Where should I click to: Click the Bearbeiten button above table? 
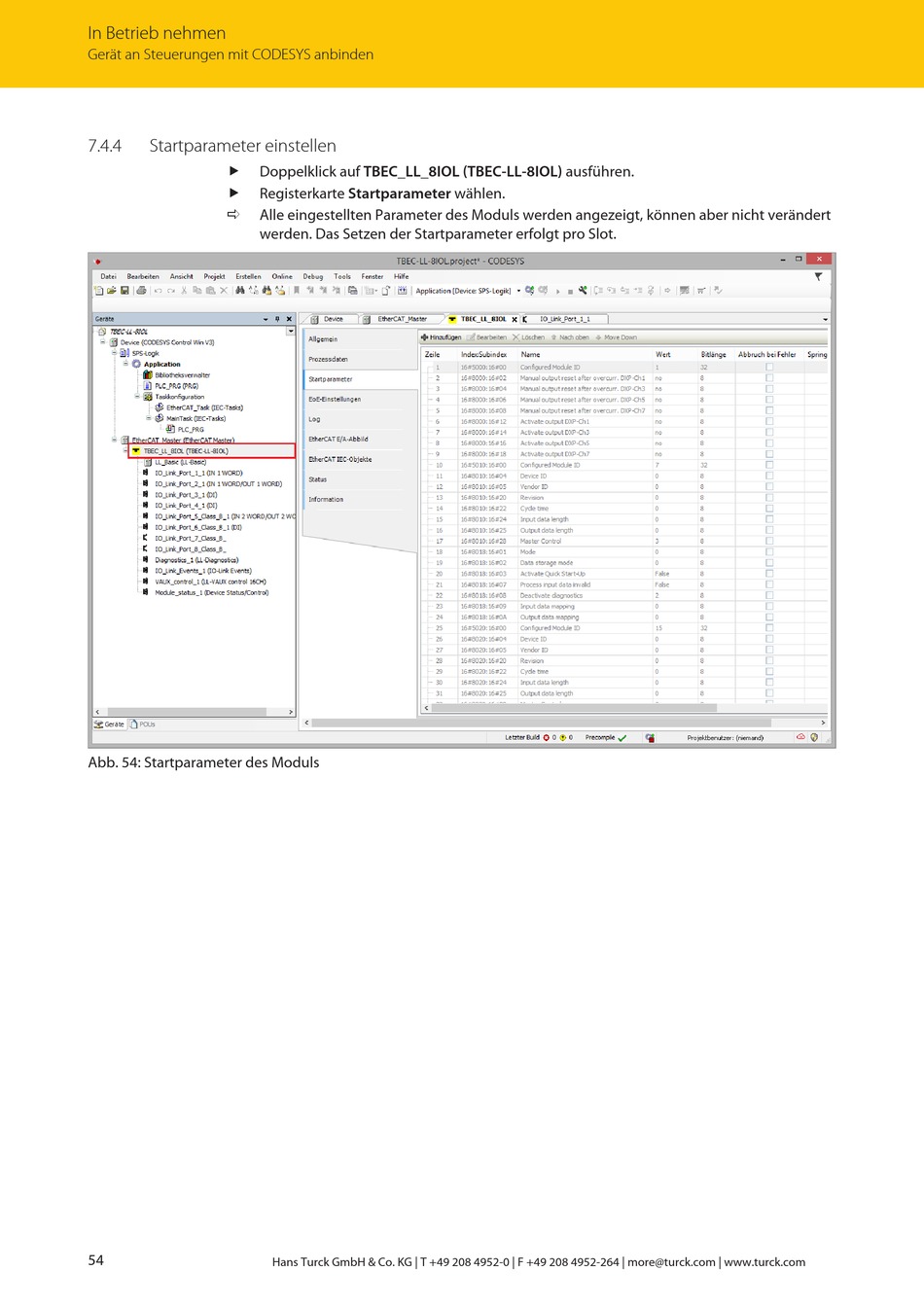(x=486, y=337)
